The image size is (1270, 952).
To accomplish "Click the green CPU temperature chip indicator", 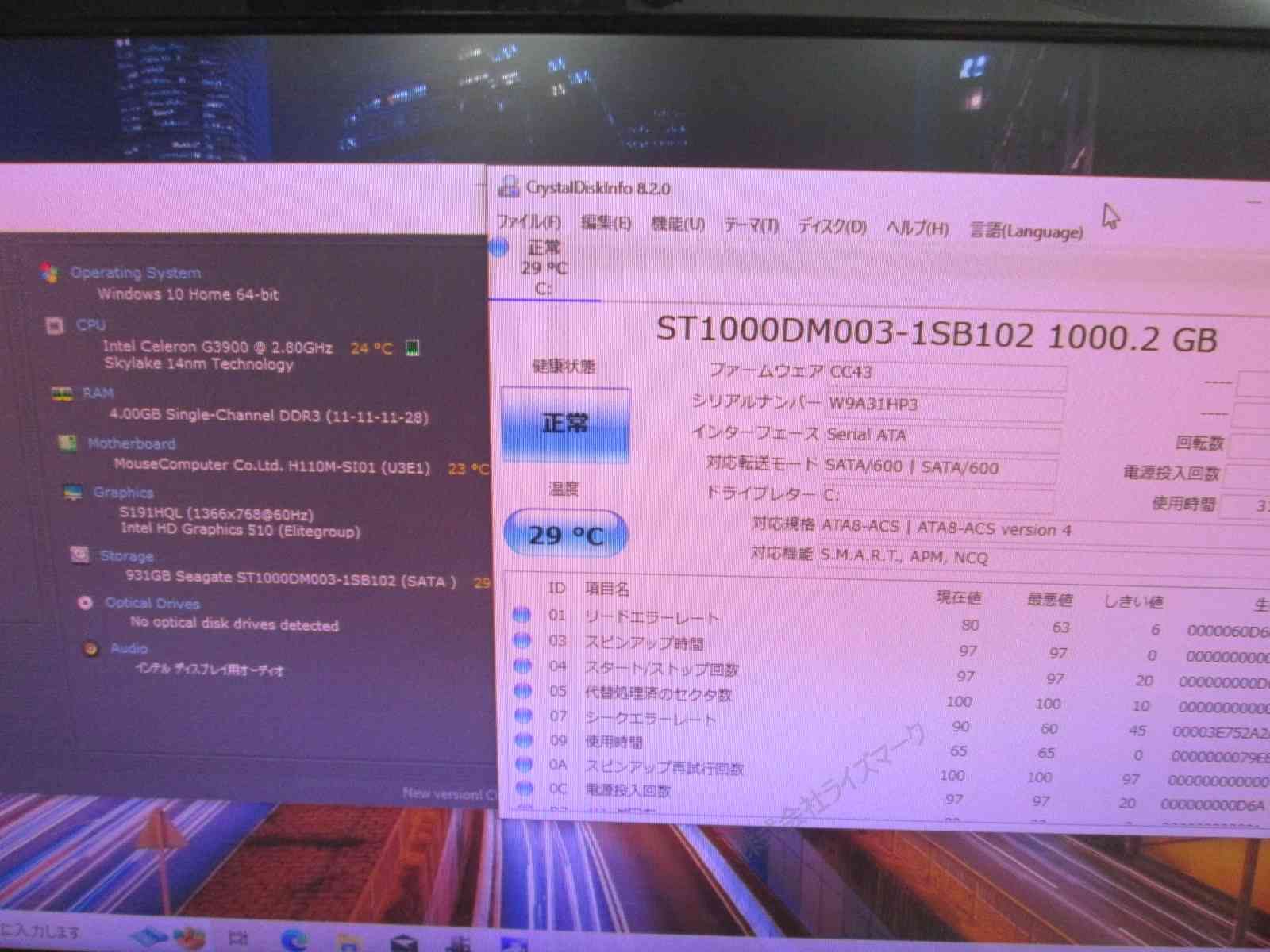I will 412,347.
